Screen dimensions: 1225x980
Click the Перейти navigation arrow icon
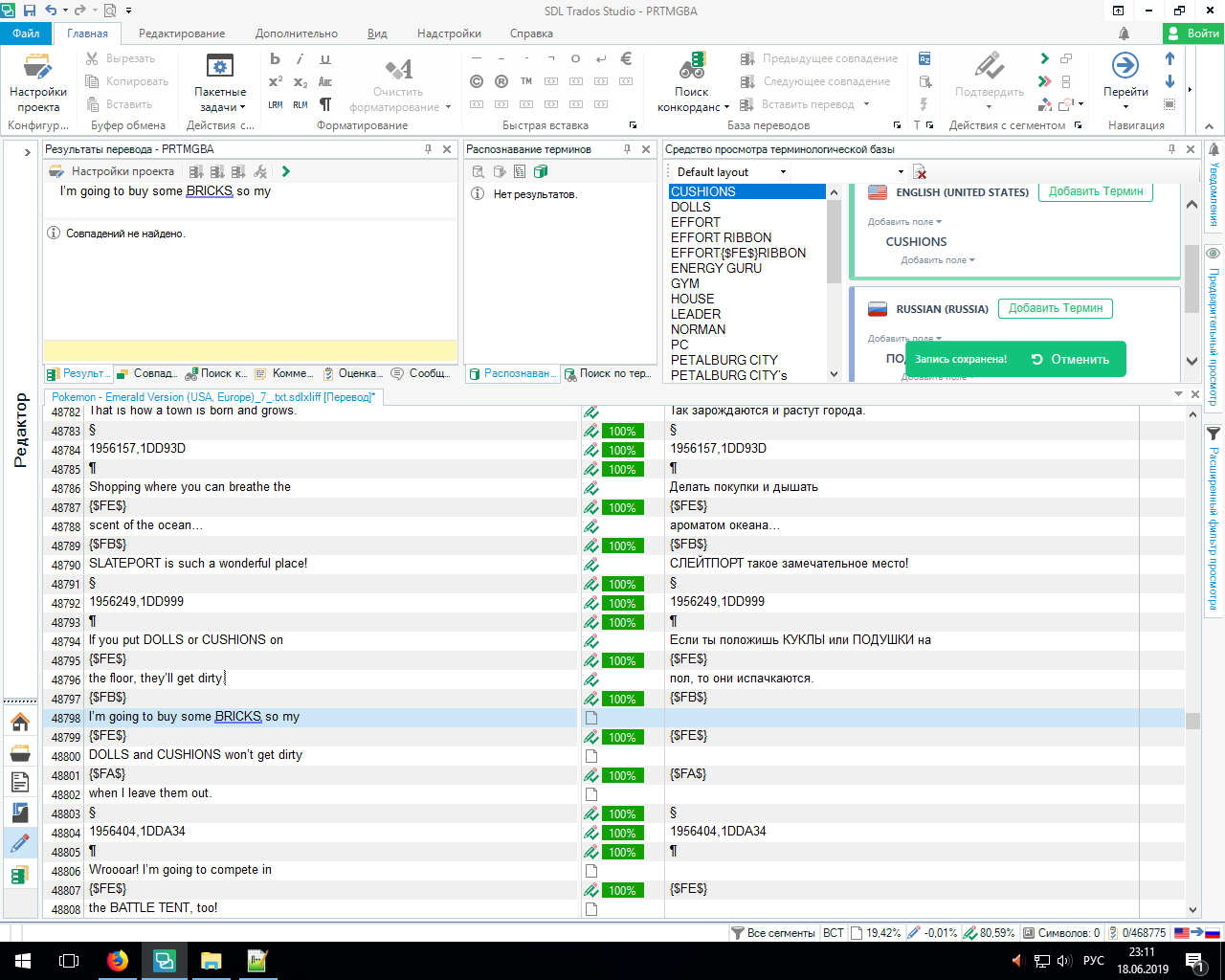(1125, 66)
